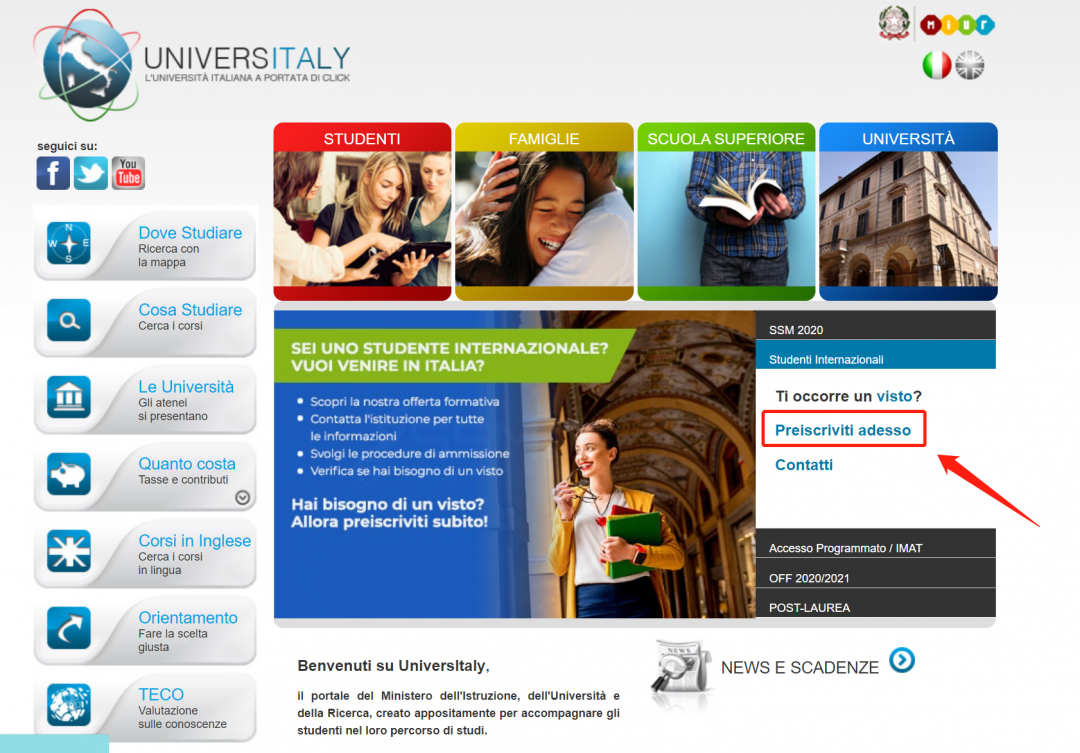Click the magnifier icon for Cosa Studiare
This screenshot has width=1080, height=753.
pyautogui.click(x=69, y=320)
